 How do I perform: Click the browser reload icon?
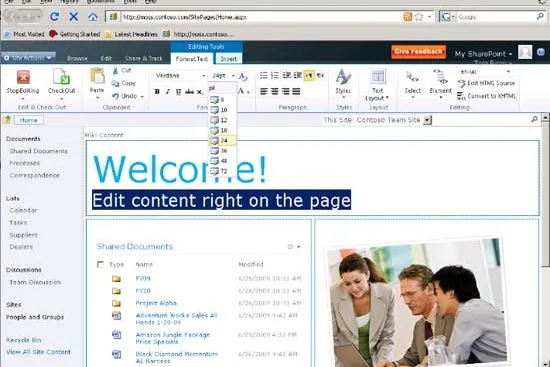pos(54,16)
